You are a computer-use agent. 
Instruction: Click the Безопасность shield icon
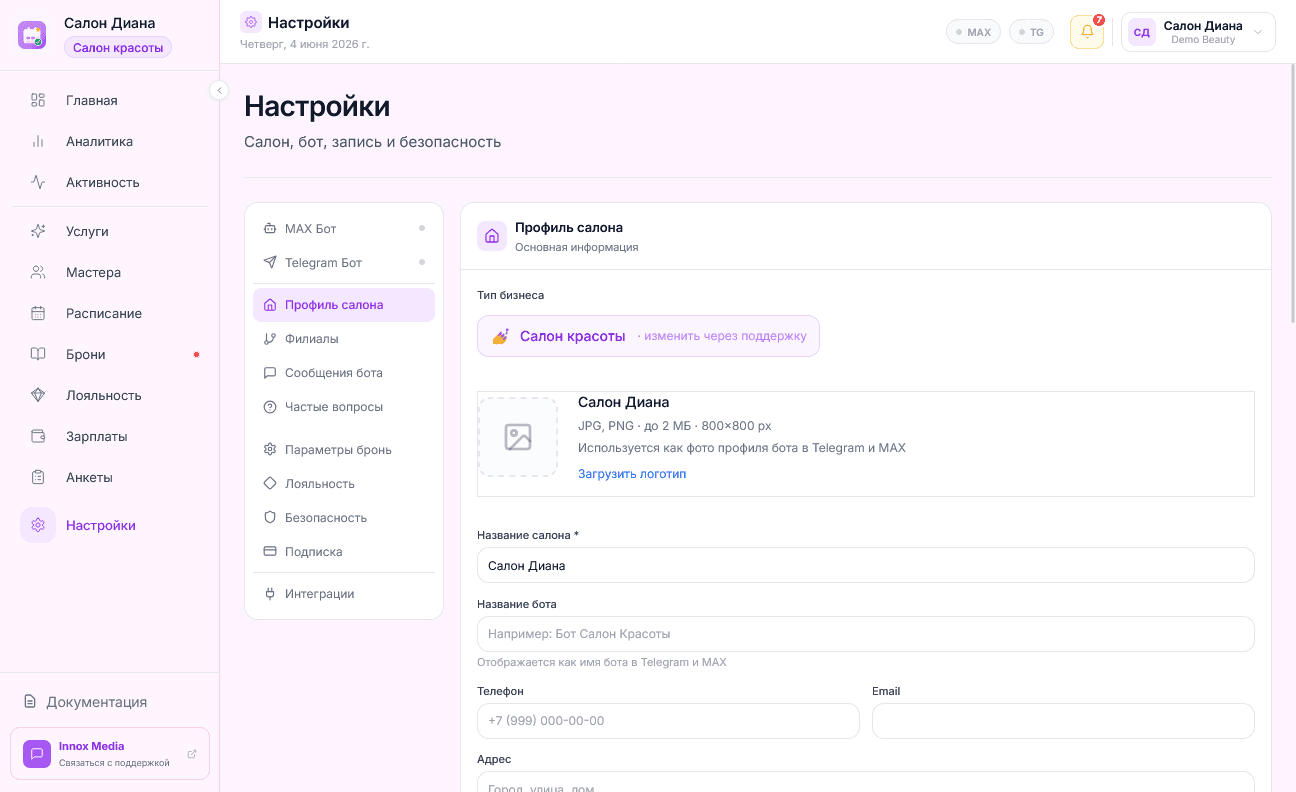pyautogui.click(x=270, y=518)
